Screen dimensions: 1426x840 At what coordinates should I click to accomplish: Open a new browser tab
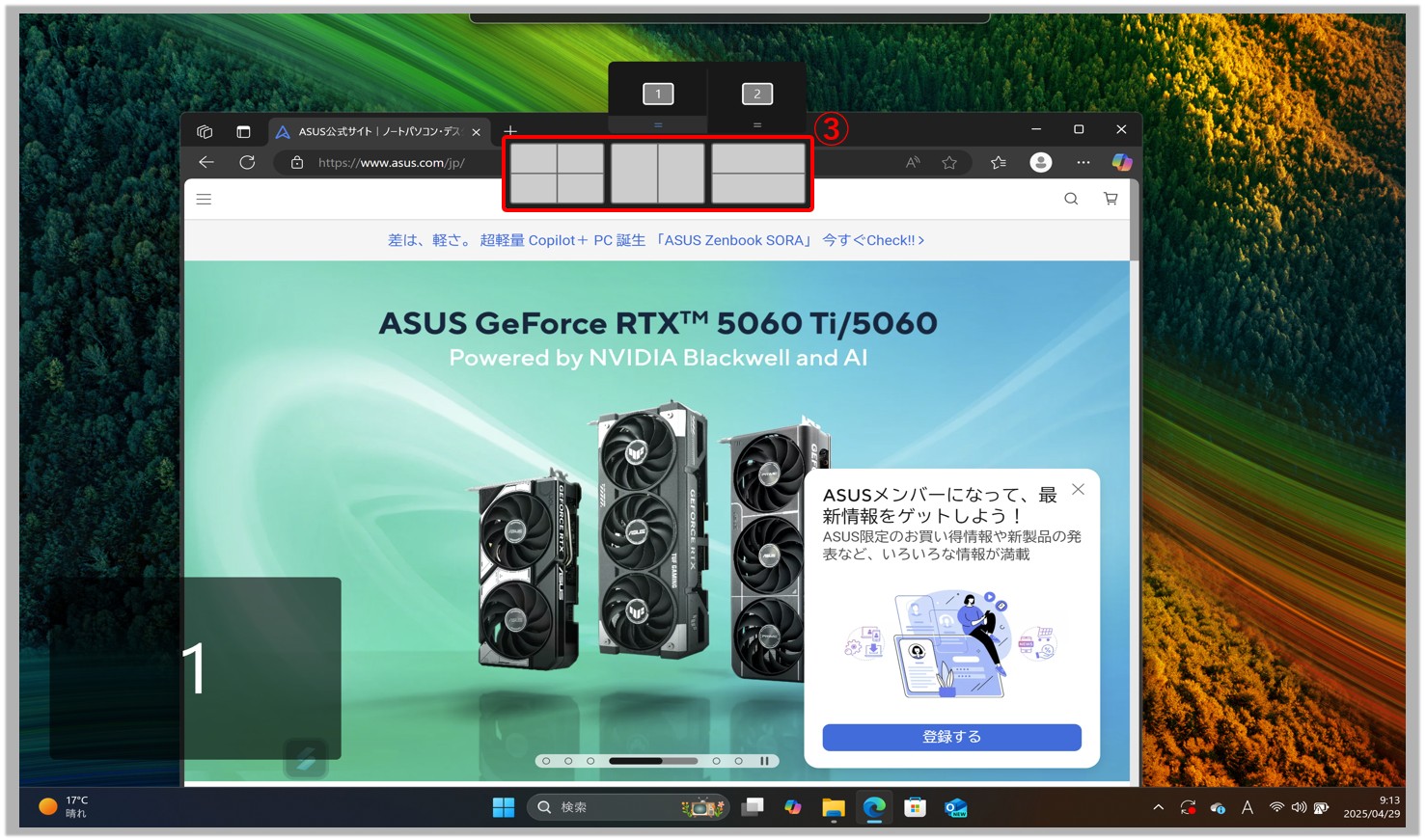pos(510,131)
